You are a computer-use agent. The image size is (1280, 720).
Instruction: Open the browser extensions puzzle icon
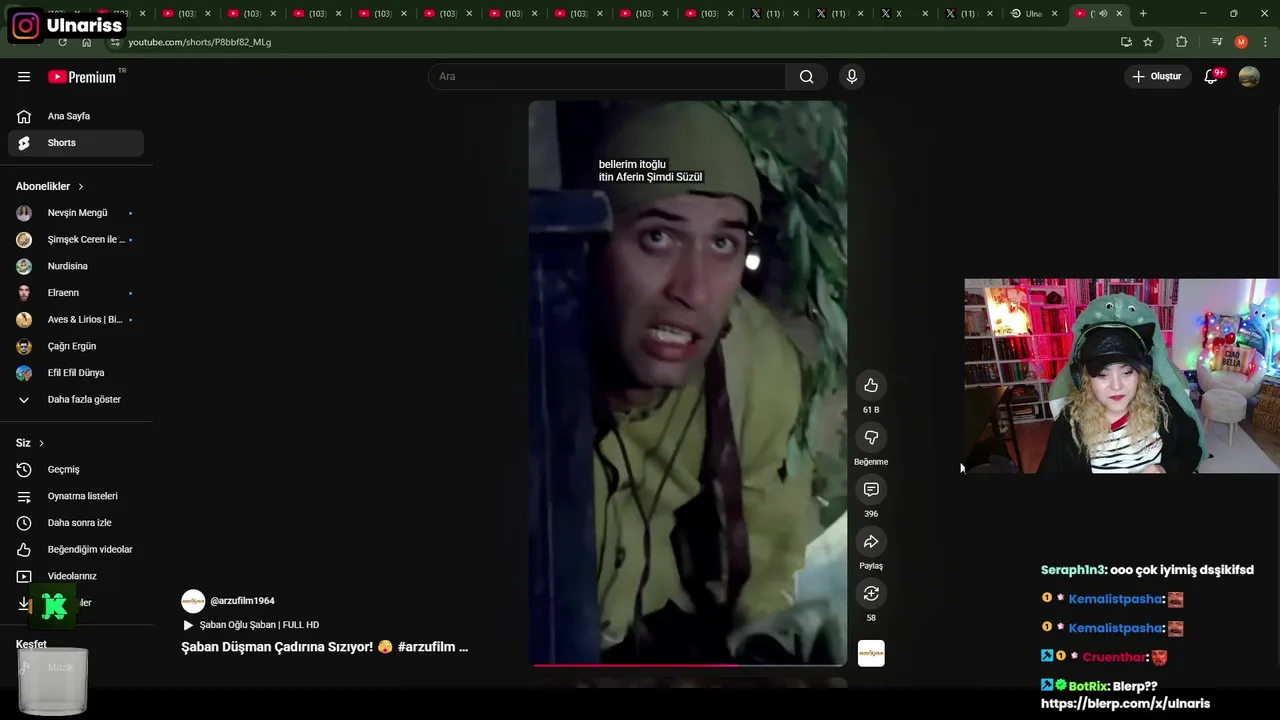[x=1182, y=42]
